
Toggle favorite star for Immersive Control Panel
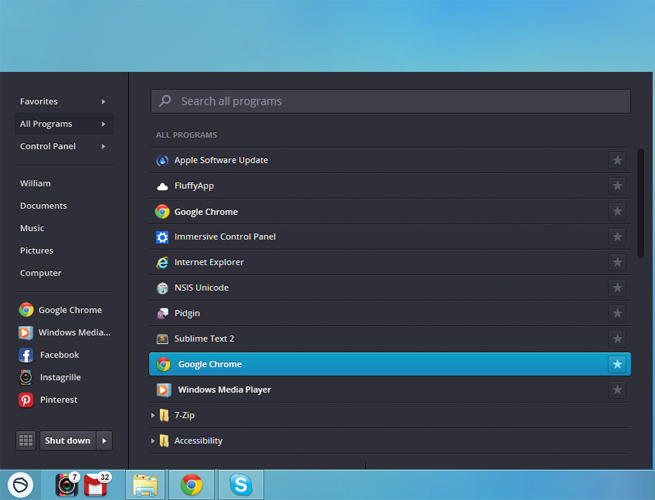(617, 237)
